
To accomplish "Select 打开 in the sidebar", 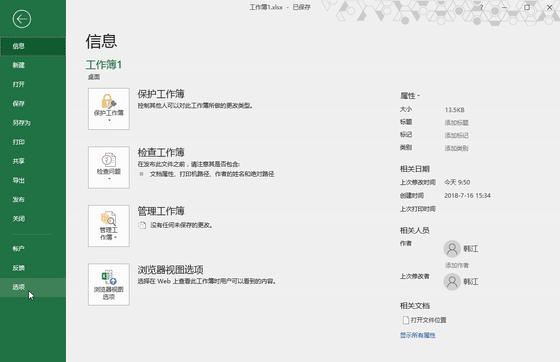I will 33,84.
